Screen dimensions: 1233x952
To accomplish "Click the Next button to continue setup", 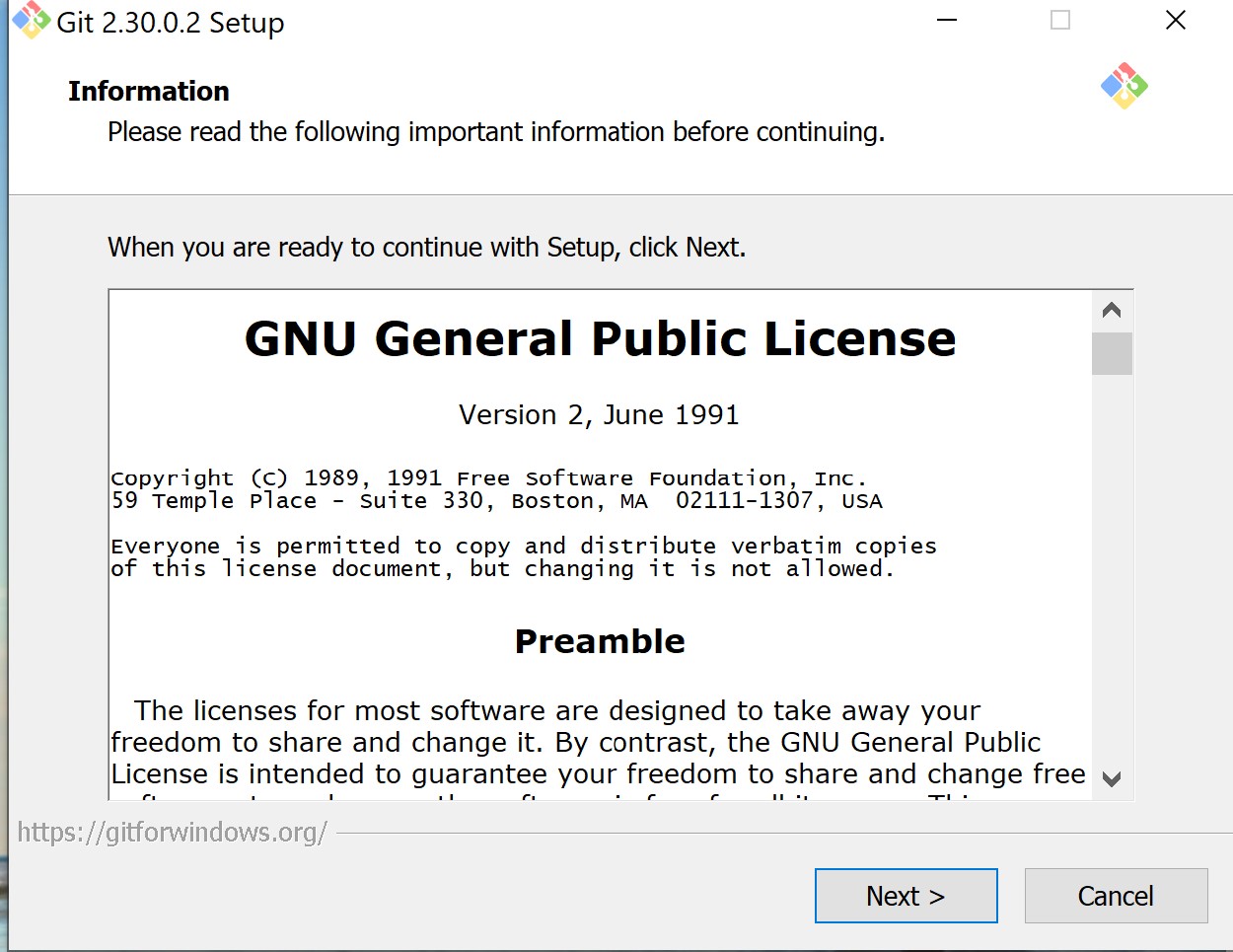I will click(x=906, y=896).
